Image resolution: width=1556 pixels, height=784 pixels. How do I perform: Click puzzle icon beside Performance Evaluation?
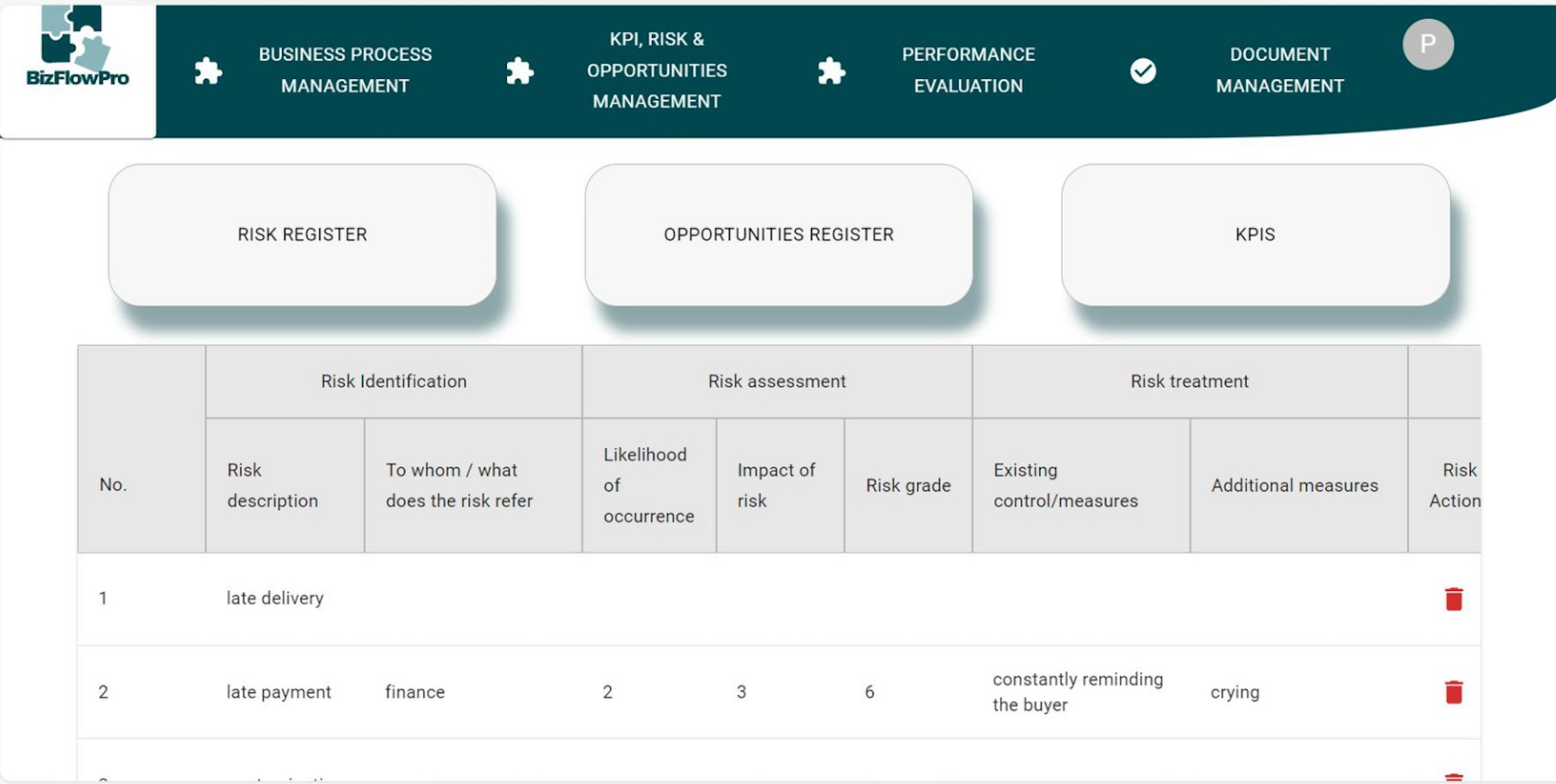coord(831,71)
